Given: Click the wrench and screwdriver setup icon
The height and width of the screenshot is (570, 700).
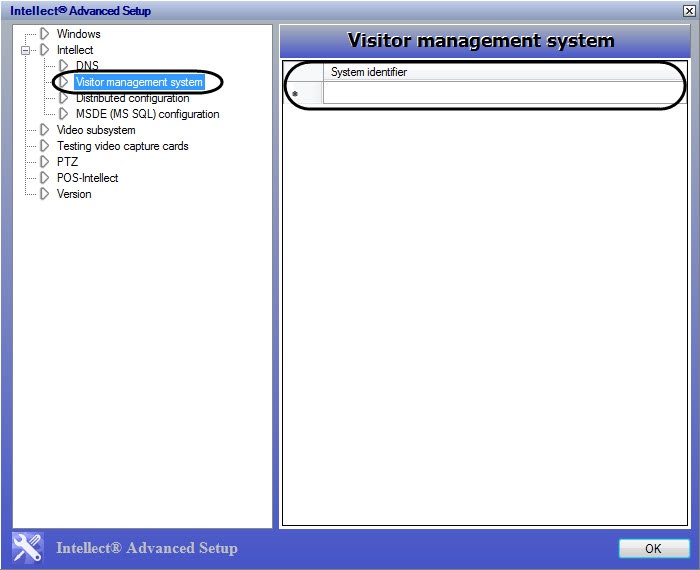Looking at the screenshot, I should [27, 548].
